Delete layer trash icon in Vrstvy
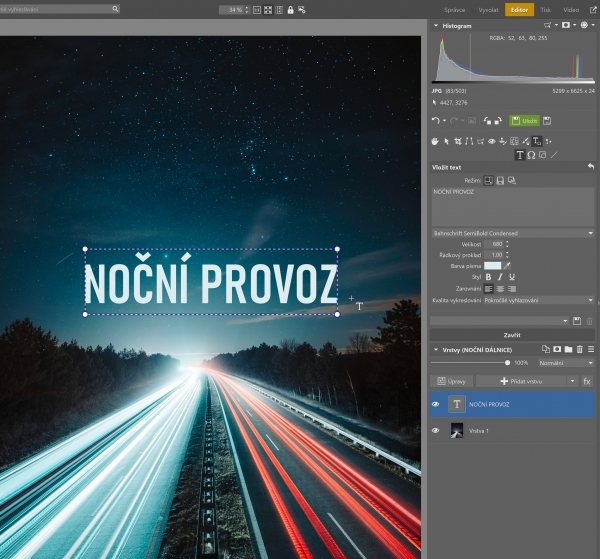Screen dimensions: 600x559 tap(580, 349)
